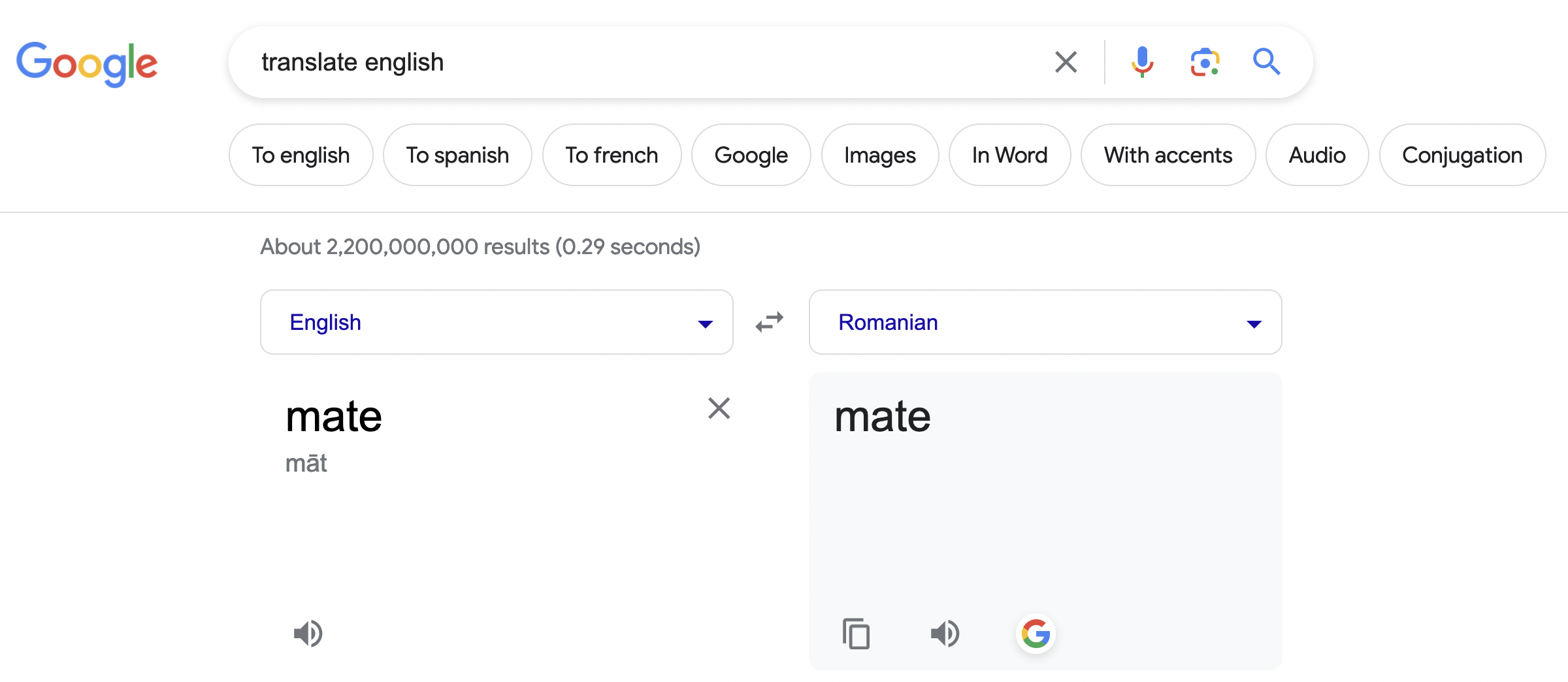The height and width of the screenshot is (682, 1568).
Task: Clear the source text 'mate'
Action: tap(719, 408)
